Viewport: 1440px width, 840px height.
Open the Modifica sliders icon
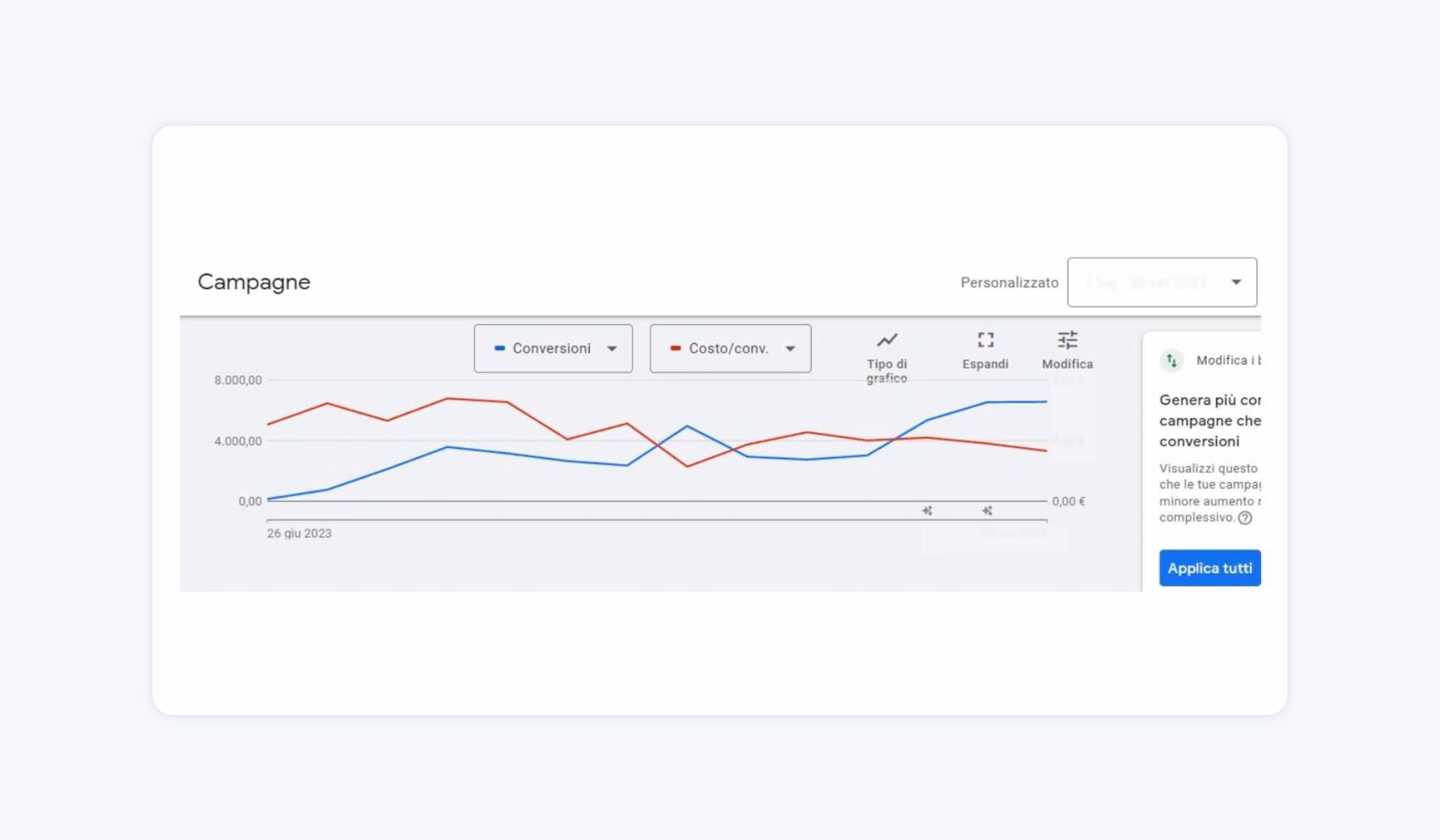(1067, 340)
